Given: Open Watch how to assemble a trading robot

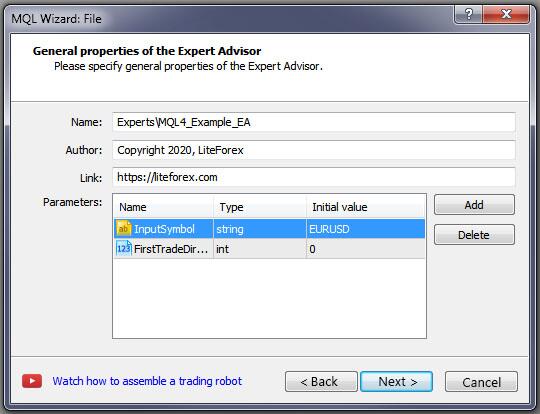Looking at the screenshot, I should click(147, 381).
